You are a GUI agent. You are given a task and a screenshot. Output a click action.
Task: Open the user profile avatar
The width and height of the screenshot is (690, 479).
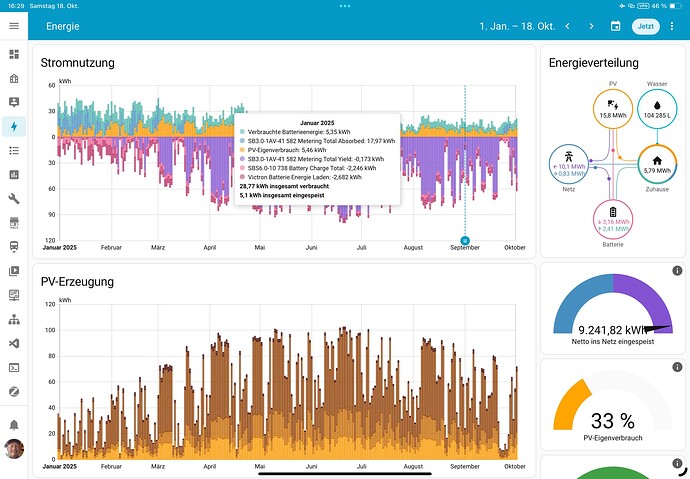14,449
